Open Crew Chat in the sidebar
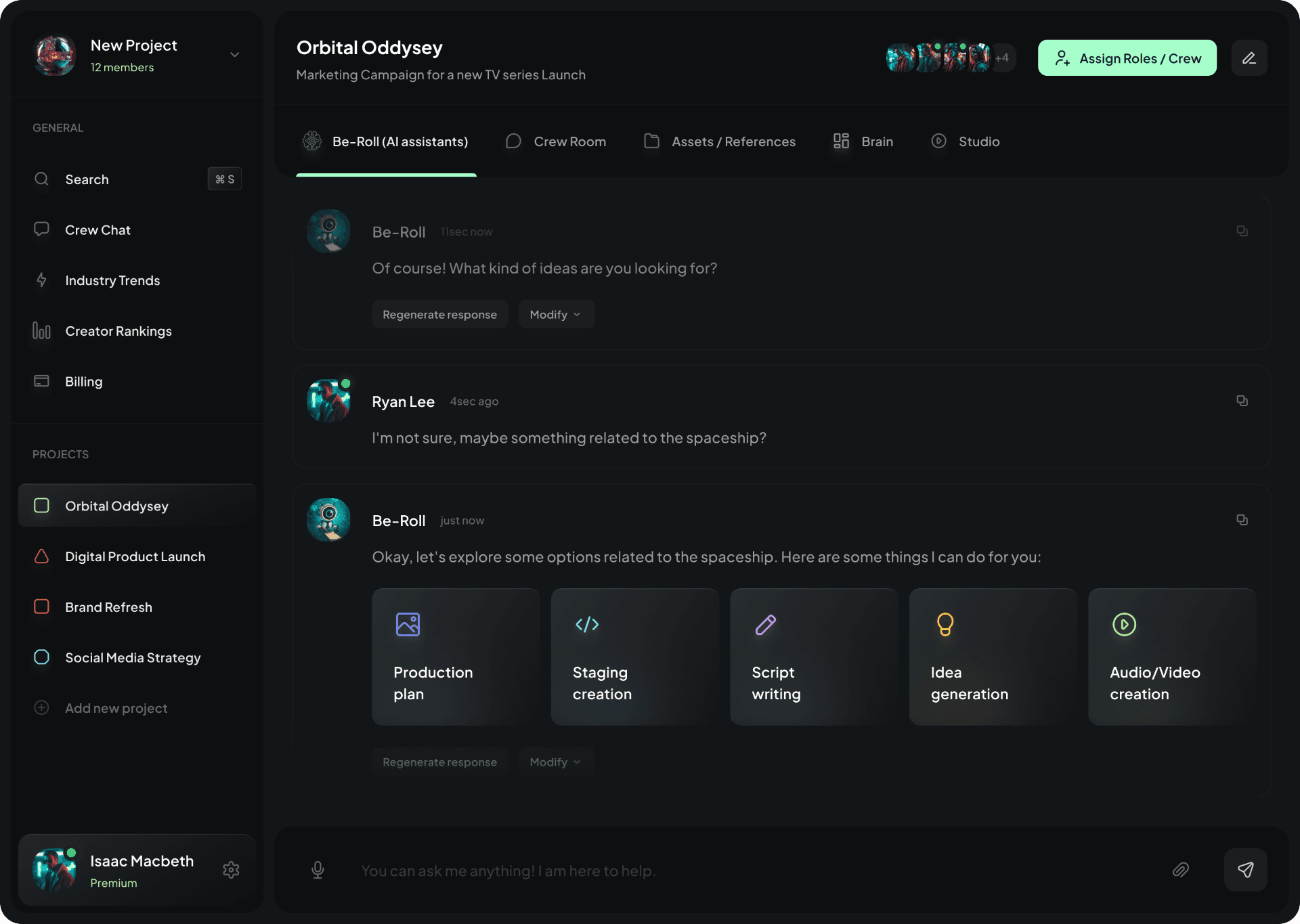This screenshot has width=1300, height=924. pos(97,229)
